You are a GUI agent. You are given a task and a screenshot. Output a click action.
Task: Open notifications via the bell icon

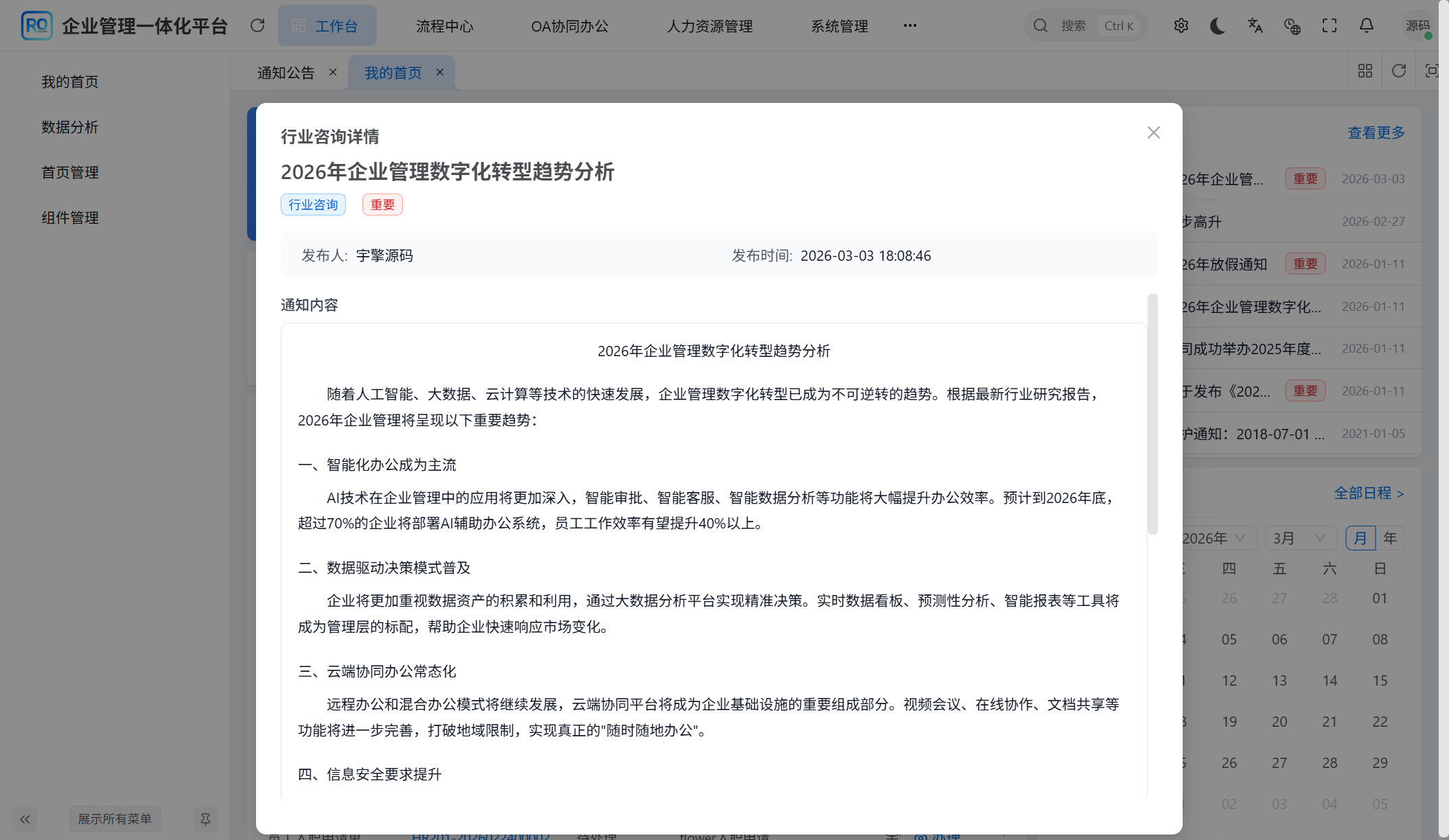tap(1366, 25)
